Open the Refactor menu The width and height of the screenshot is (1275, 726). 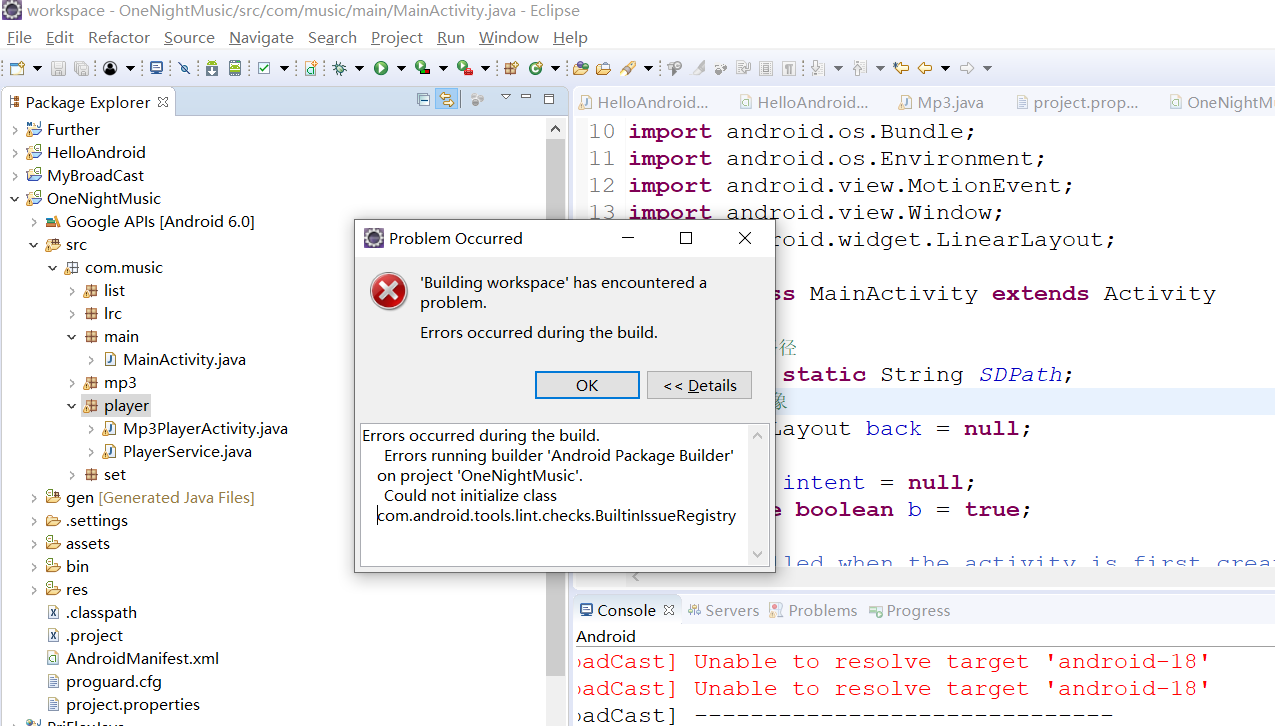[119, 37]
